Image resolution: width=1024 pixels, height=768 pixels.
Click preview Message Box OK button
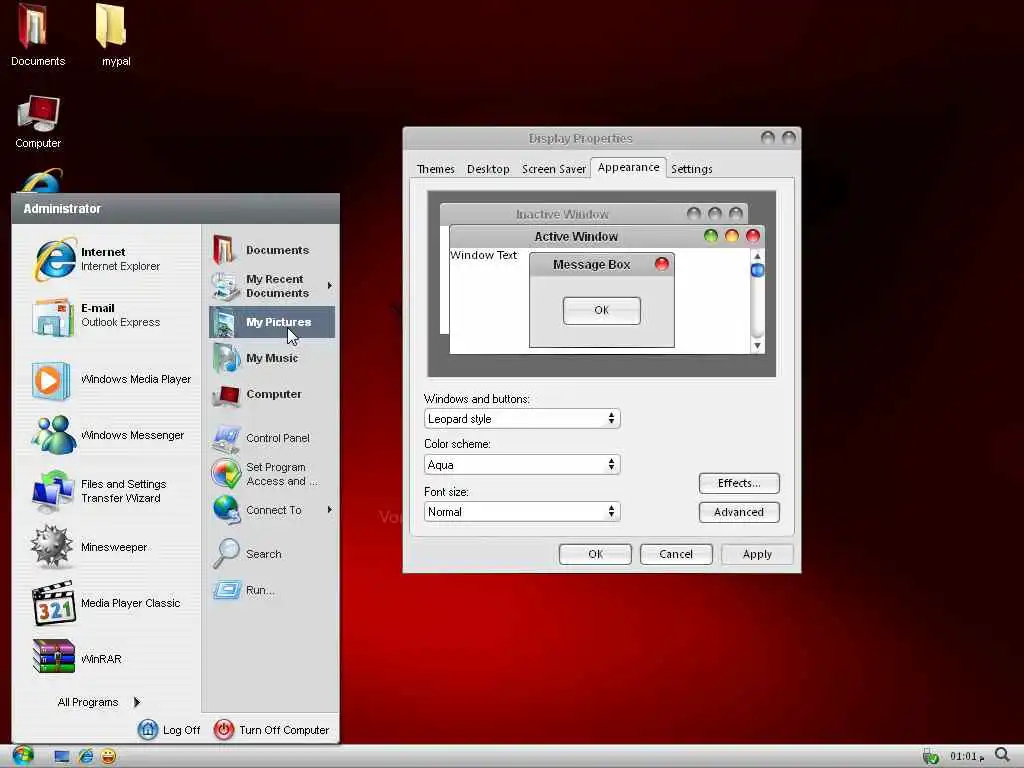pyautogui.click(x=601, y=310)
